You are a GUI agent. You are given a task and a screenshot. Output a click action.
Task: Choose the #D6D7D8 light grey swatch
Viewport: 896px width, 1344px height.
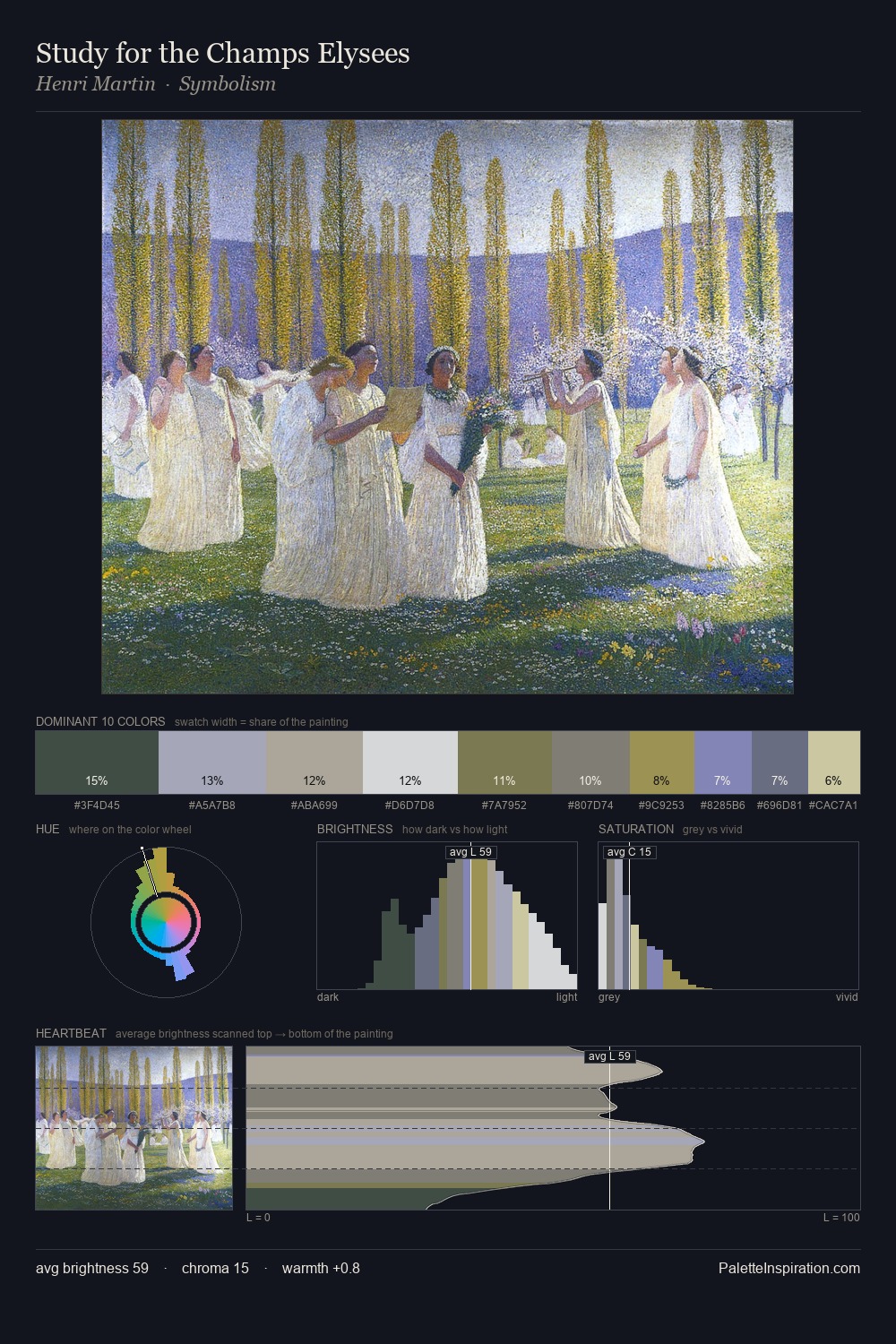click(x=410, y=762)
